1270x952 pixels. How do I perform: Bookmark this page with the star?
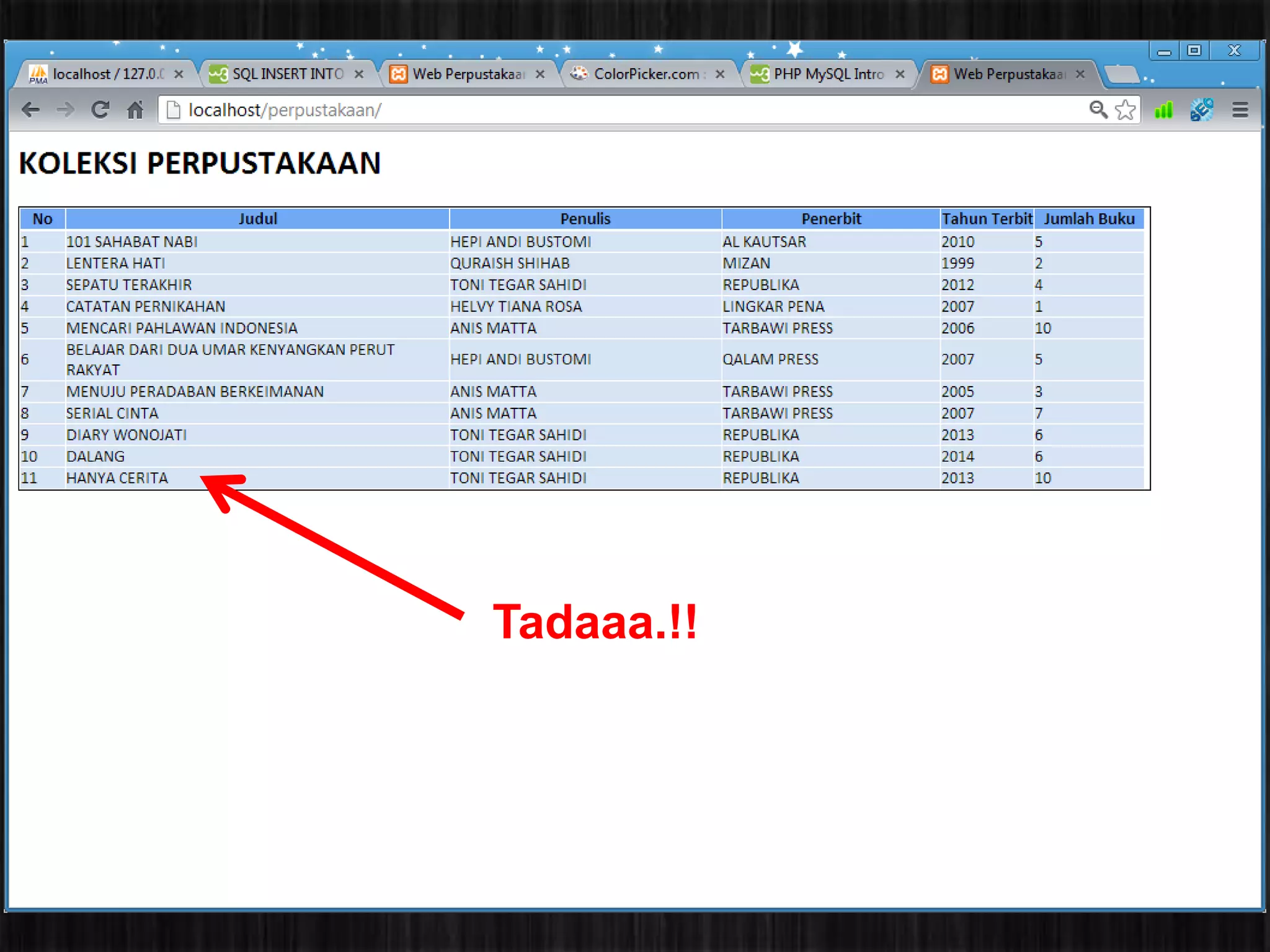(1125, 110)
